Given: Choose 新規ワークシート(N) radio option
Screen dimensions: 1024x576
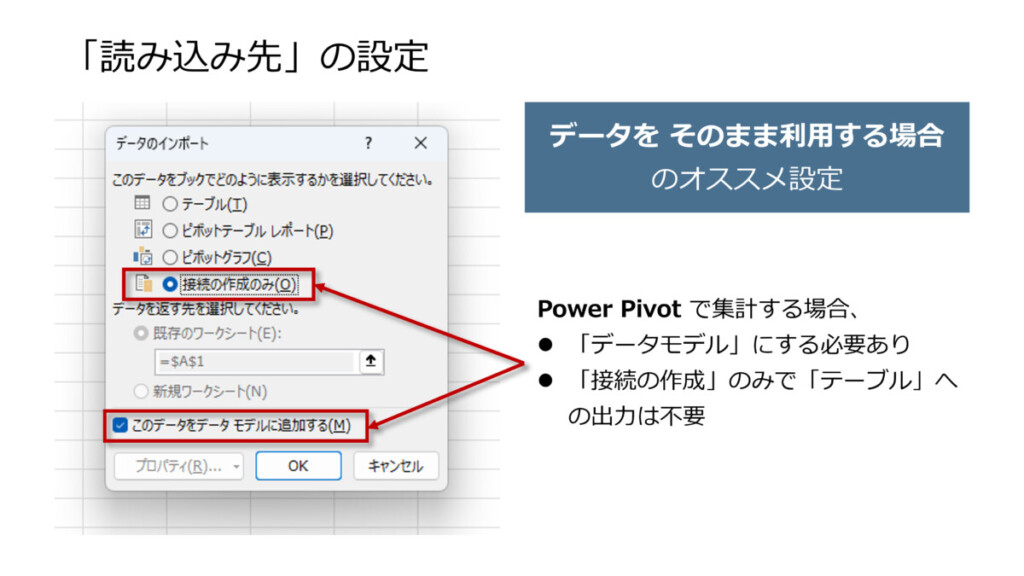Looking at the screenshot, I should coord(140,391).
